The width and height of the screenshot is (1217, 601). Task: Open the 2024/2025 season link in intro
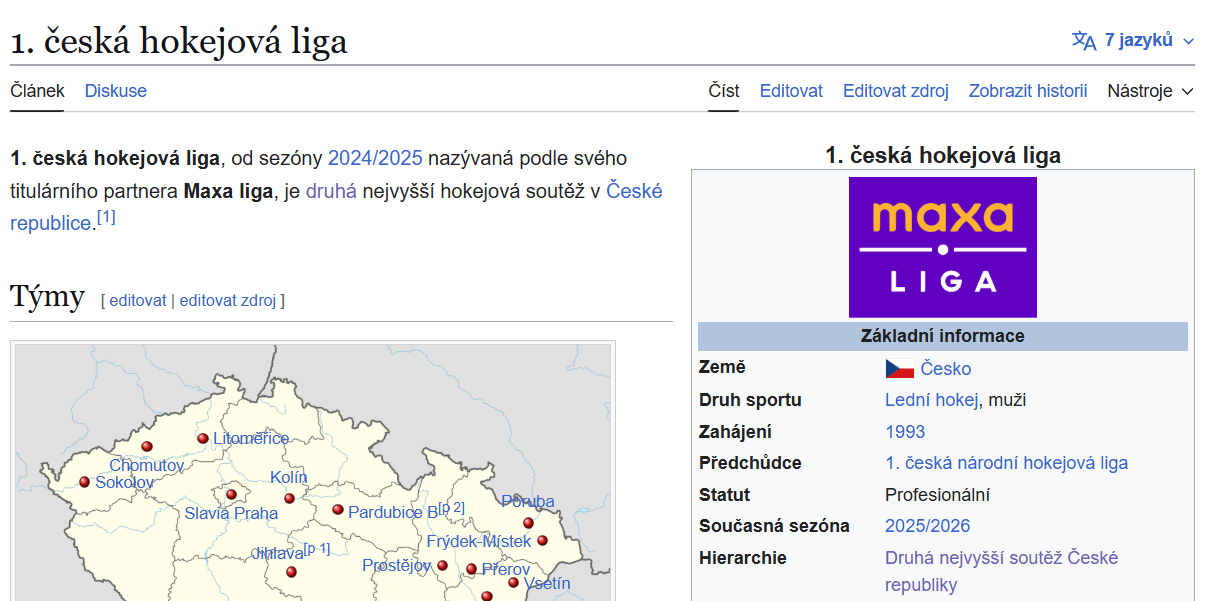point(375,158)
